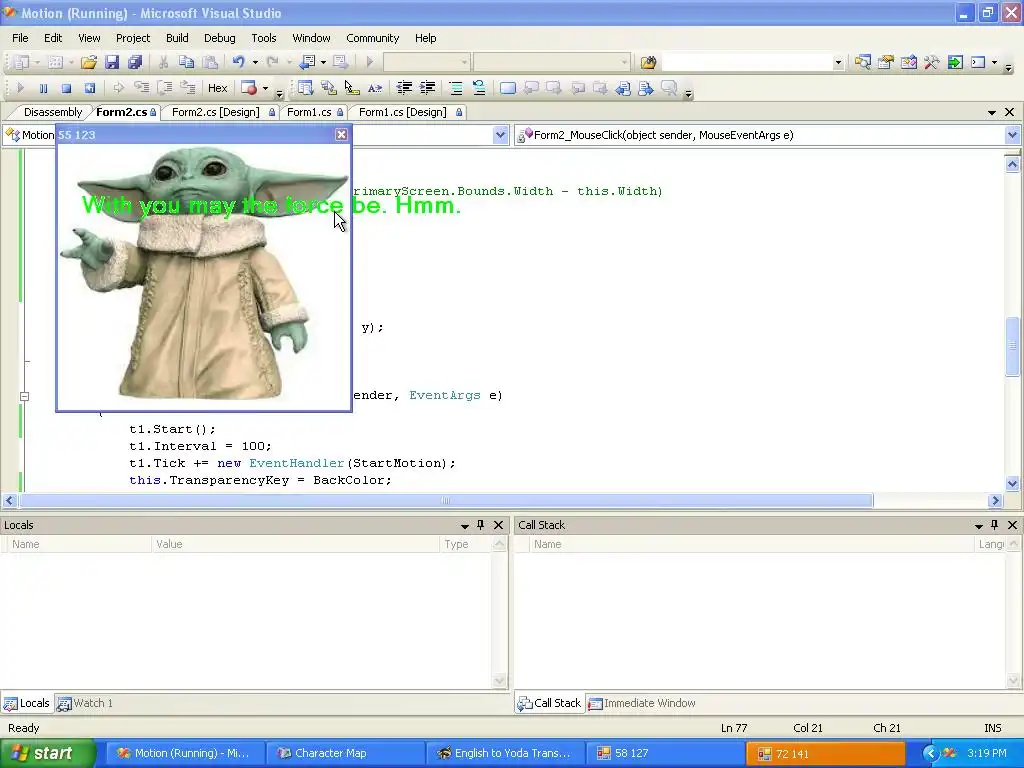Click the Copy toolbar icon
The height and width of the screenshot is (768, 1024).
187,62
